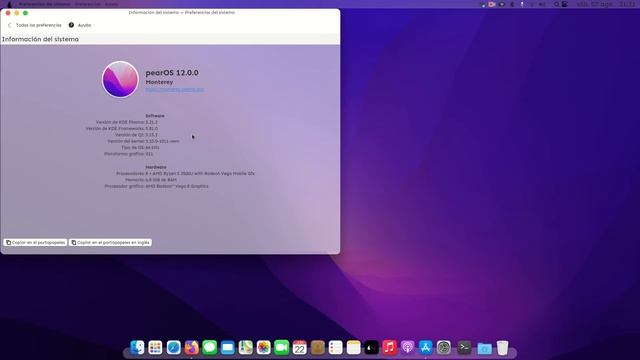Open the brown Contacts app in dock

[318, 347]
